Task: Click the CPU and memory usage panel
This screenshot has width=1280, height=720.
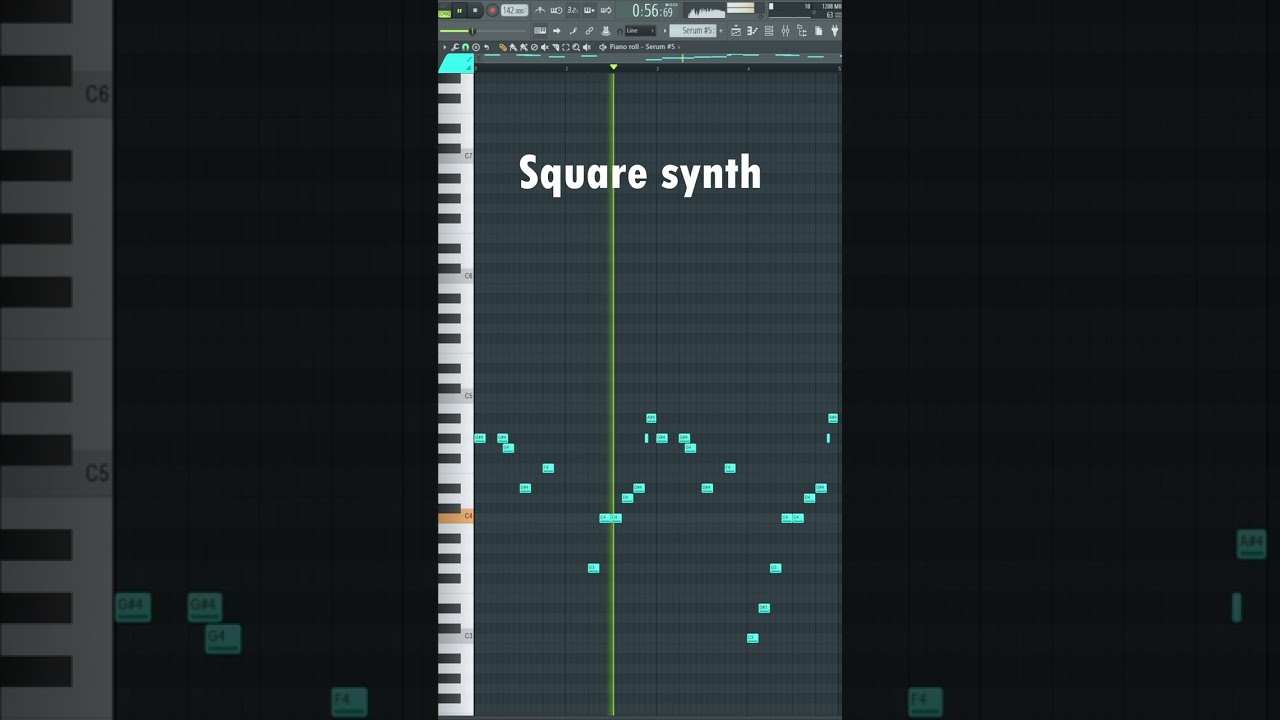Action: [804, 10]
